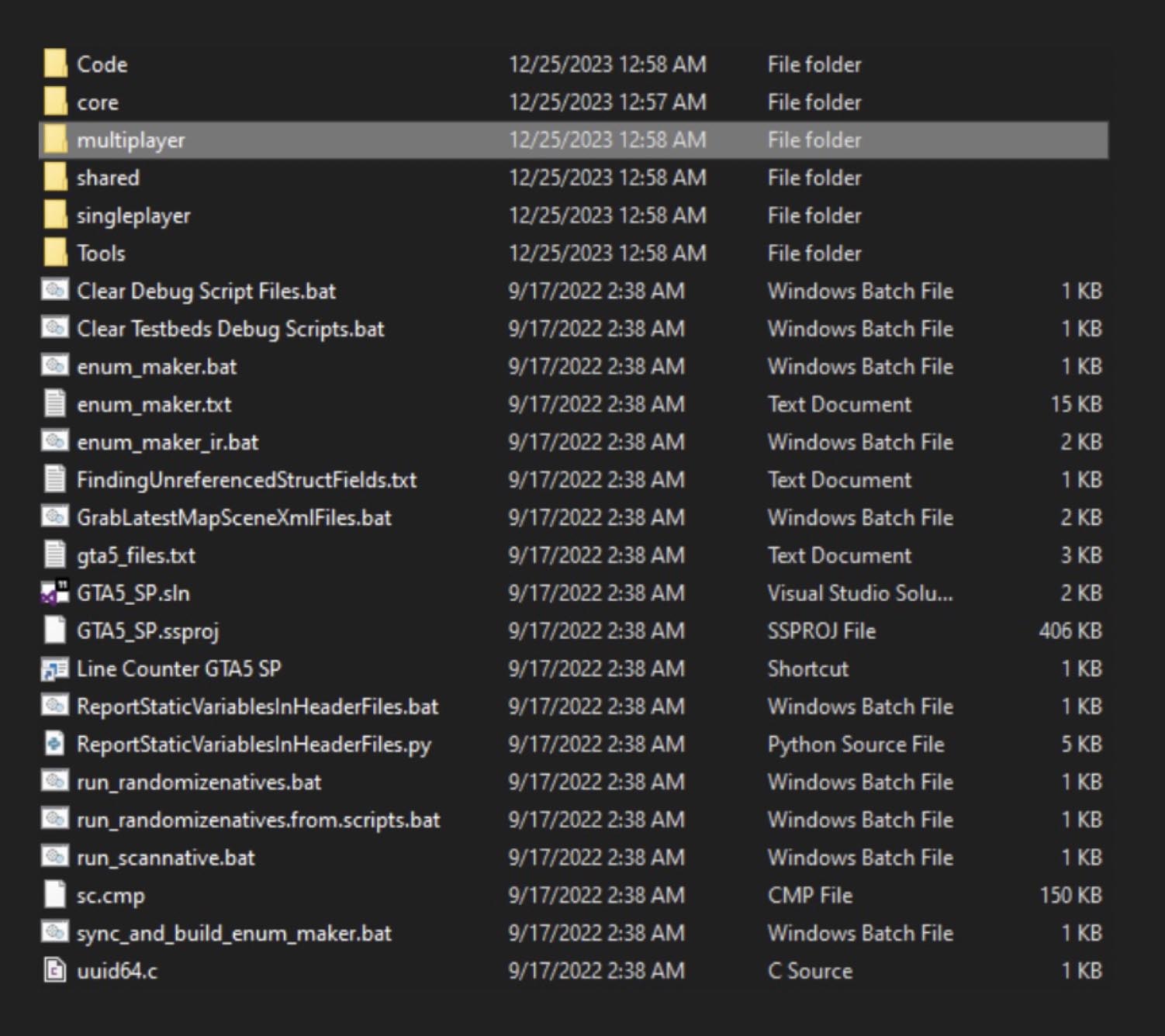Click the Code folder icon
Screen dimensions: 1165x1036
[x=55, y=64]
